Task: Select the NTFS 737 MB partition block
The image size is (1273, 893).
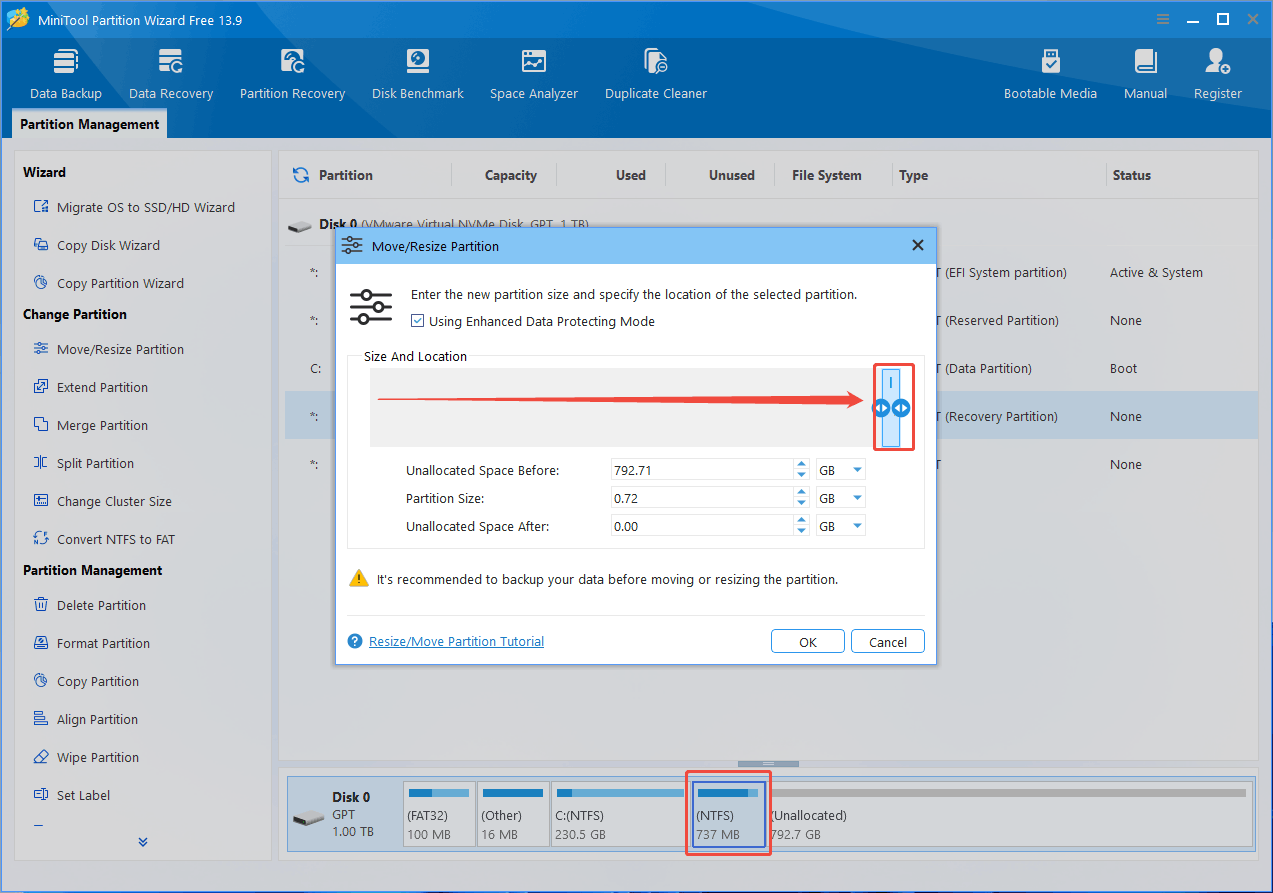Action: (728, 814)
